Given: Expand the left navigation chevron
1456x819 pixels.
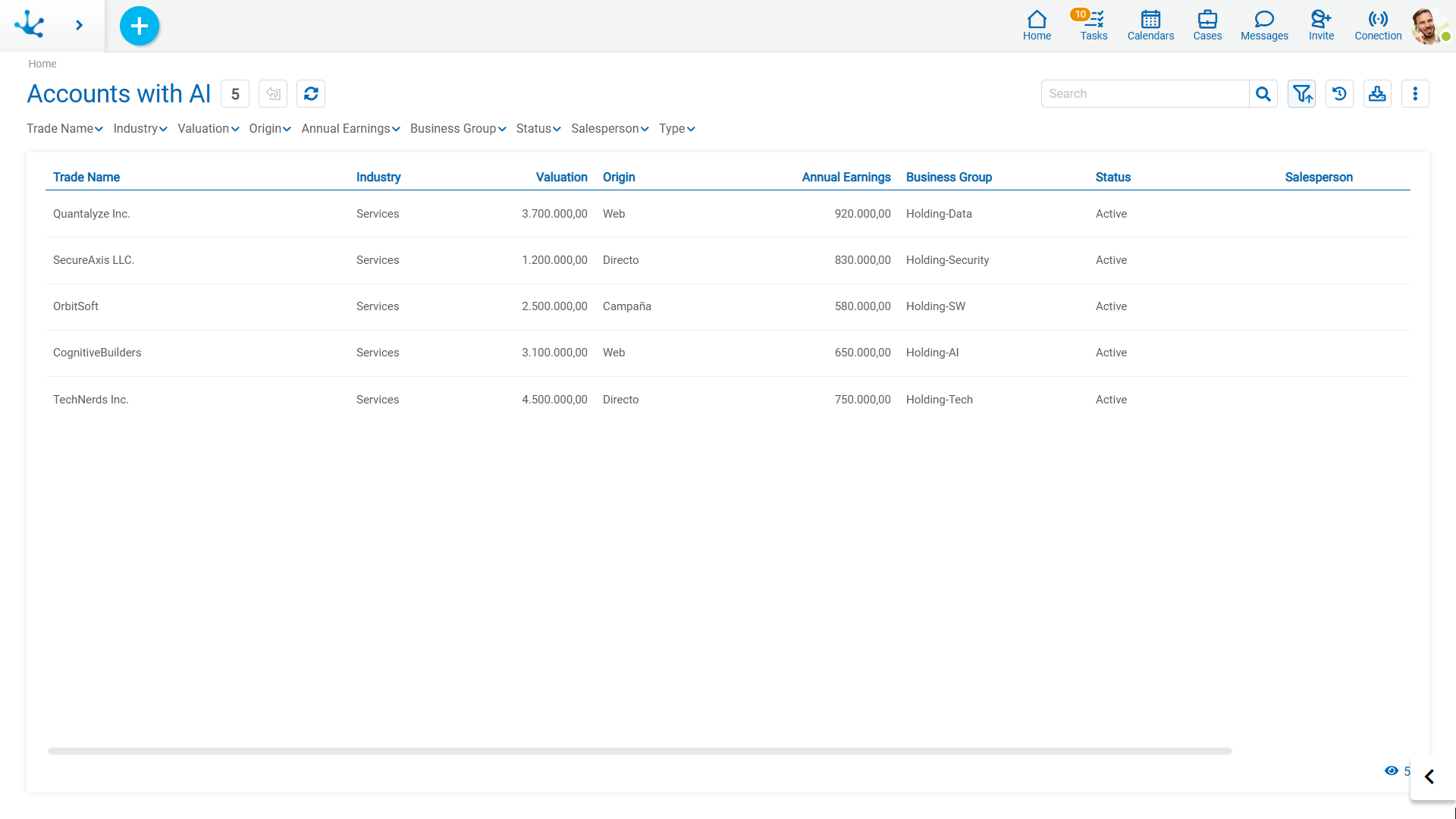Looking at the screenshot, I should [79, 25].
